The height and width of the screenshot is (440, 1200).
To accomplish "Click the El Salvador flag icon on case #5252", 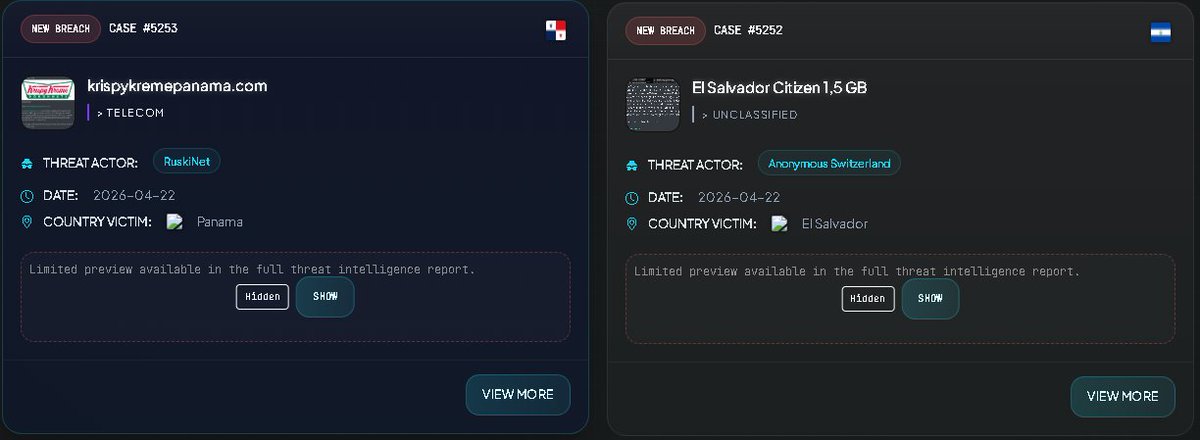I will [x=1160, y=32].
